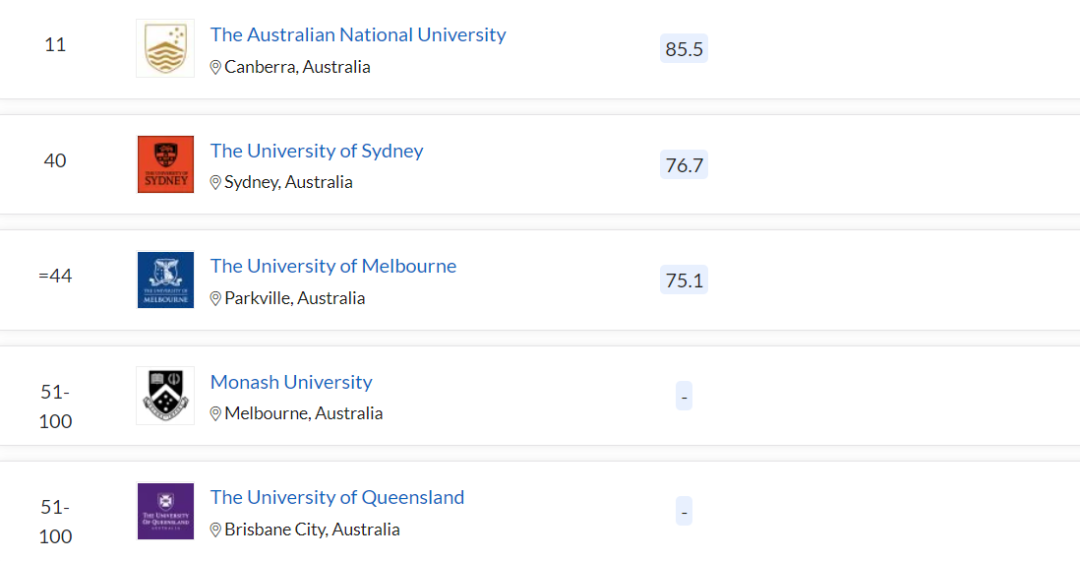
Task: Open The University of Melbourne link
Action: [333, 266]
